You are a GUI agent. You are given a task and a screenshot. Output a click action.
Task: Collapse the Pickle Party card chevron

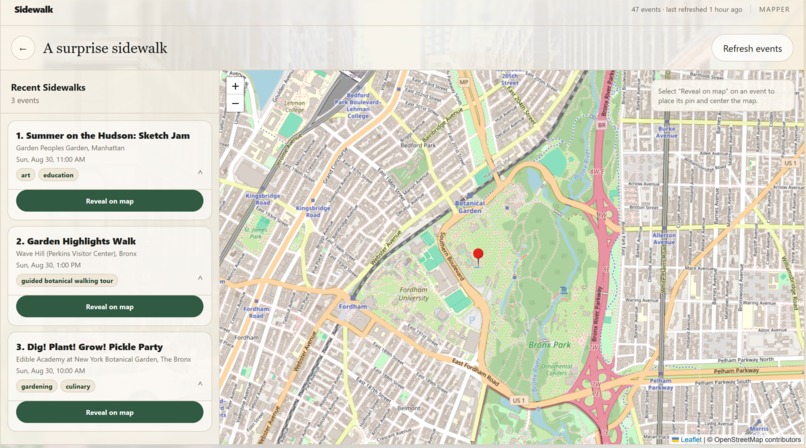[x=200, y=384]
